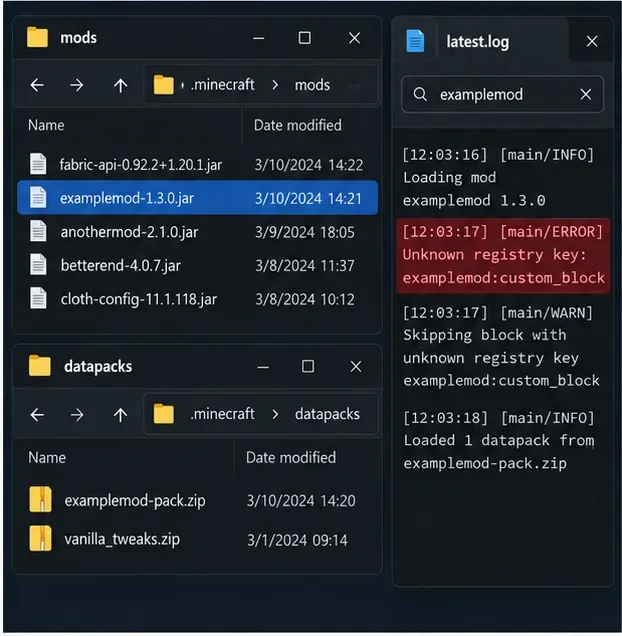622x636 pixels.
Task: Maximize the datapacks window
Action: click(x=308, y=367)
